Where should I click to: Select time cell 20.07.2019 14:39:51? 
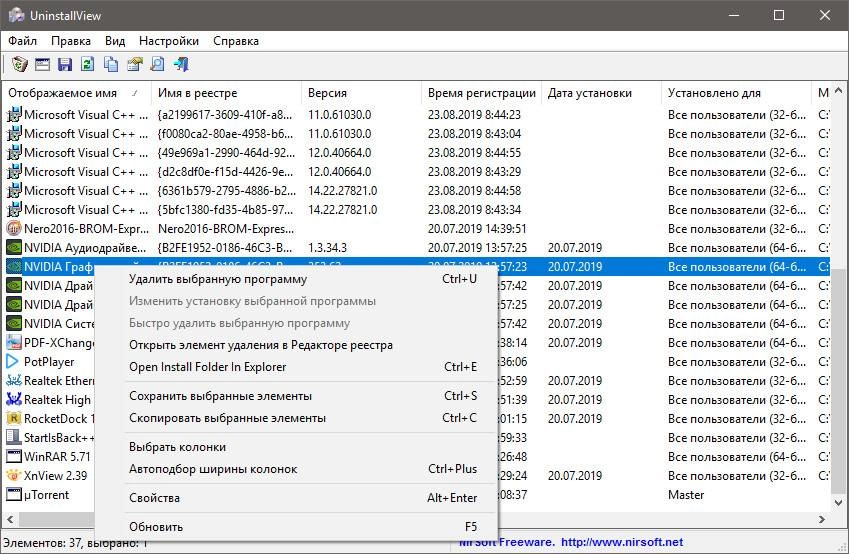point(477,229)
